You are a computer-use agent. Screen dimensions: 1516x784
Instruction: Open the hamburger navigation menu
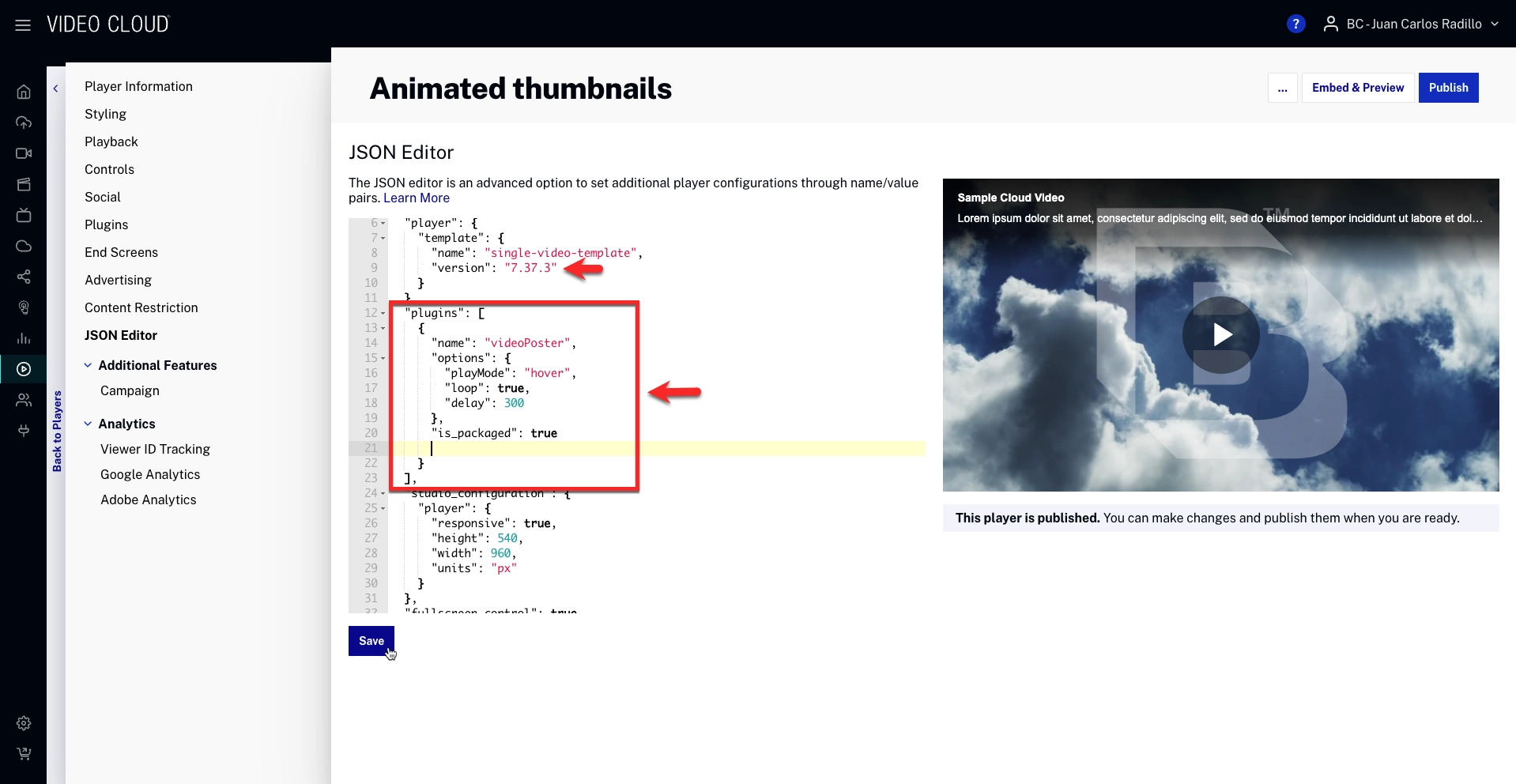click(x=23, y=25)
